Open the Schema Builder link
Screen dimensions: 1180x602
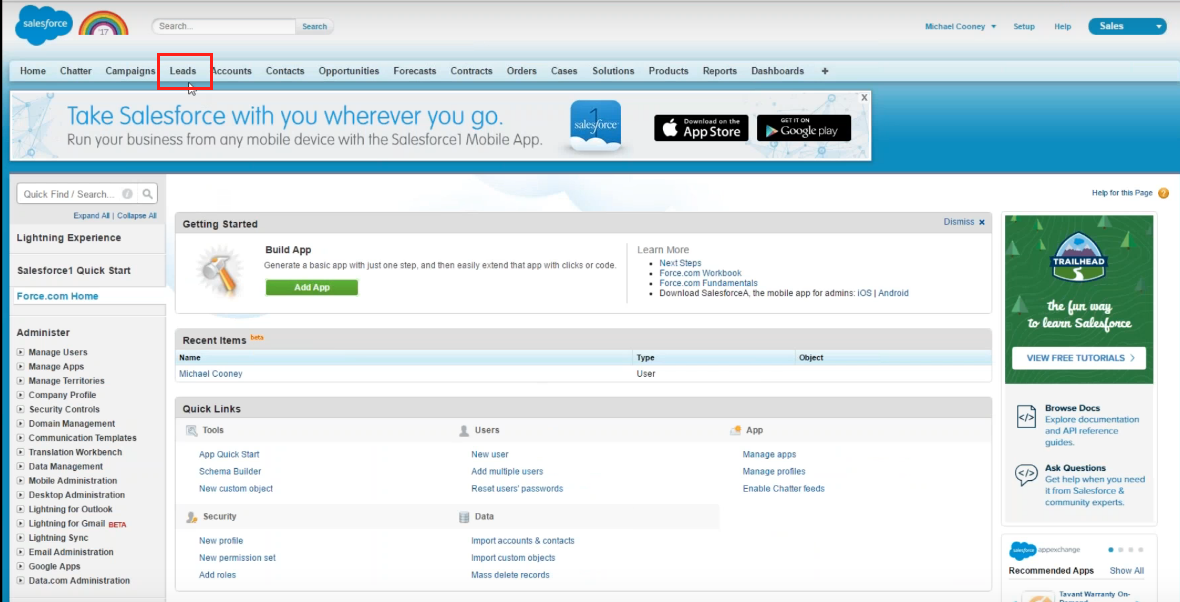tap(230, 472)
